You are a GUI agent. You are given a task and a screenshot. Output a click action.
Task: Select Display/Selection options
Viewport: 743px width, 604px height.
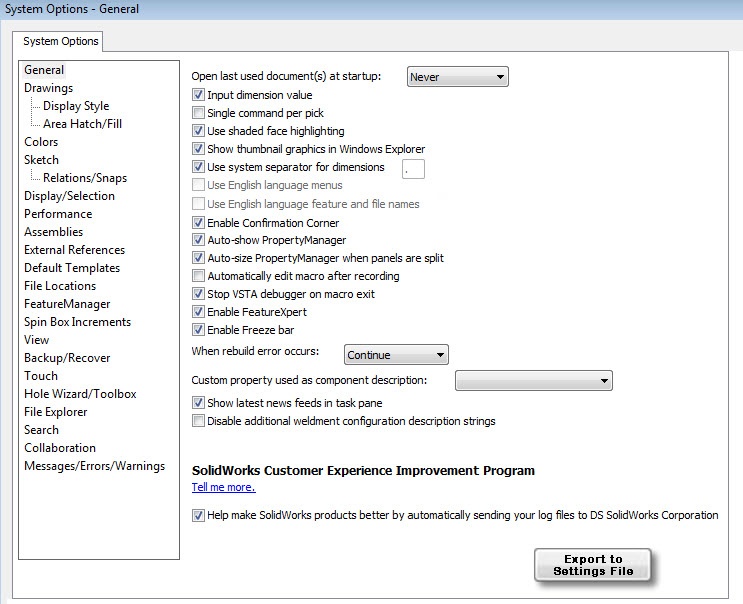pos(70,196)
